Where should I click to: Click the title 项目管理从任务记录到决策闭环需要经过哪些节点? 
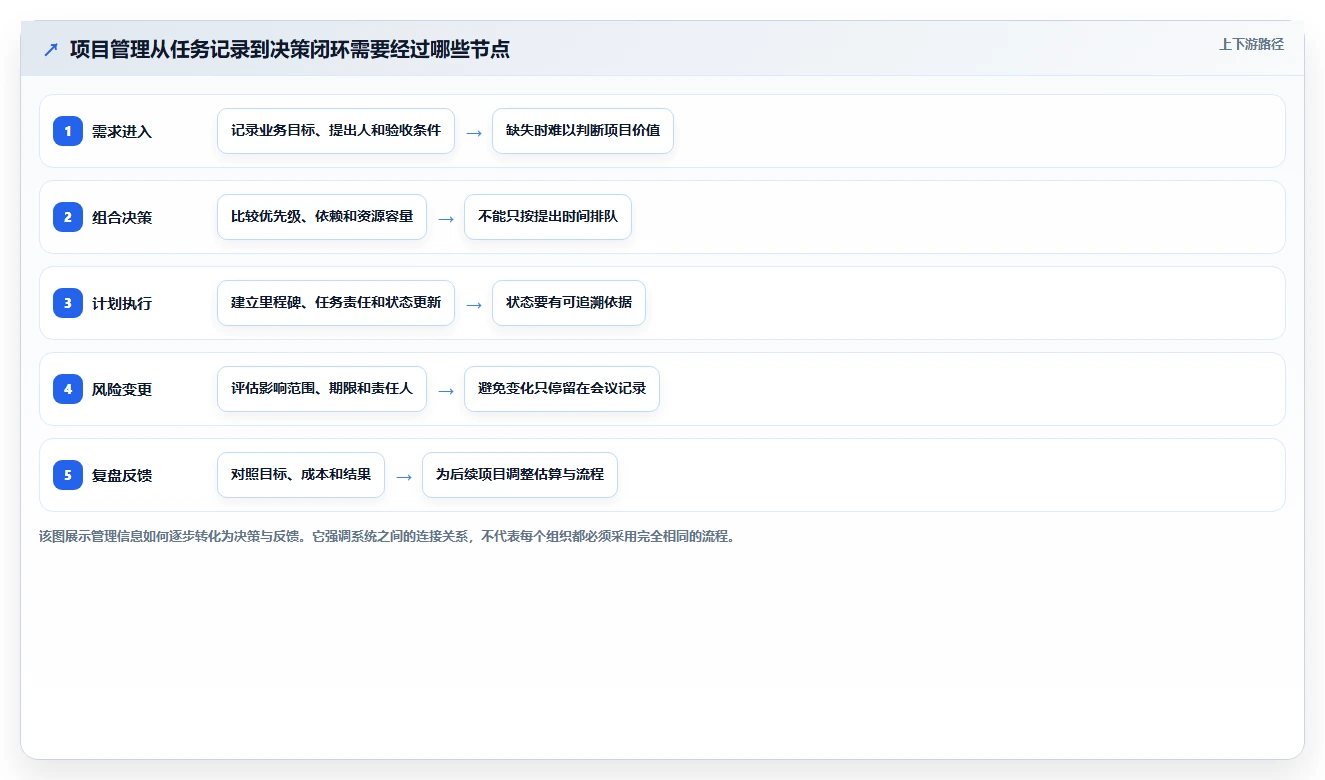point(290,49)
